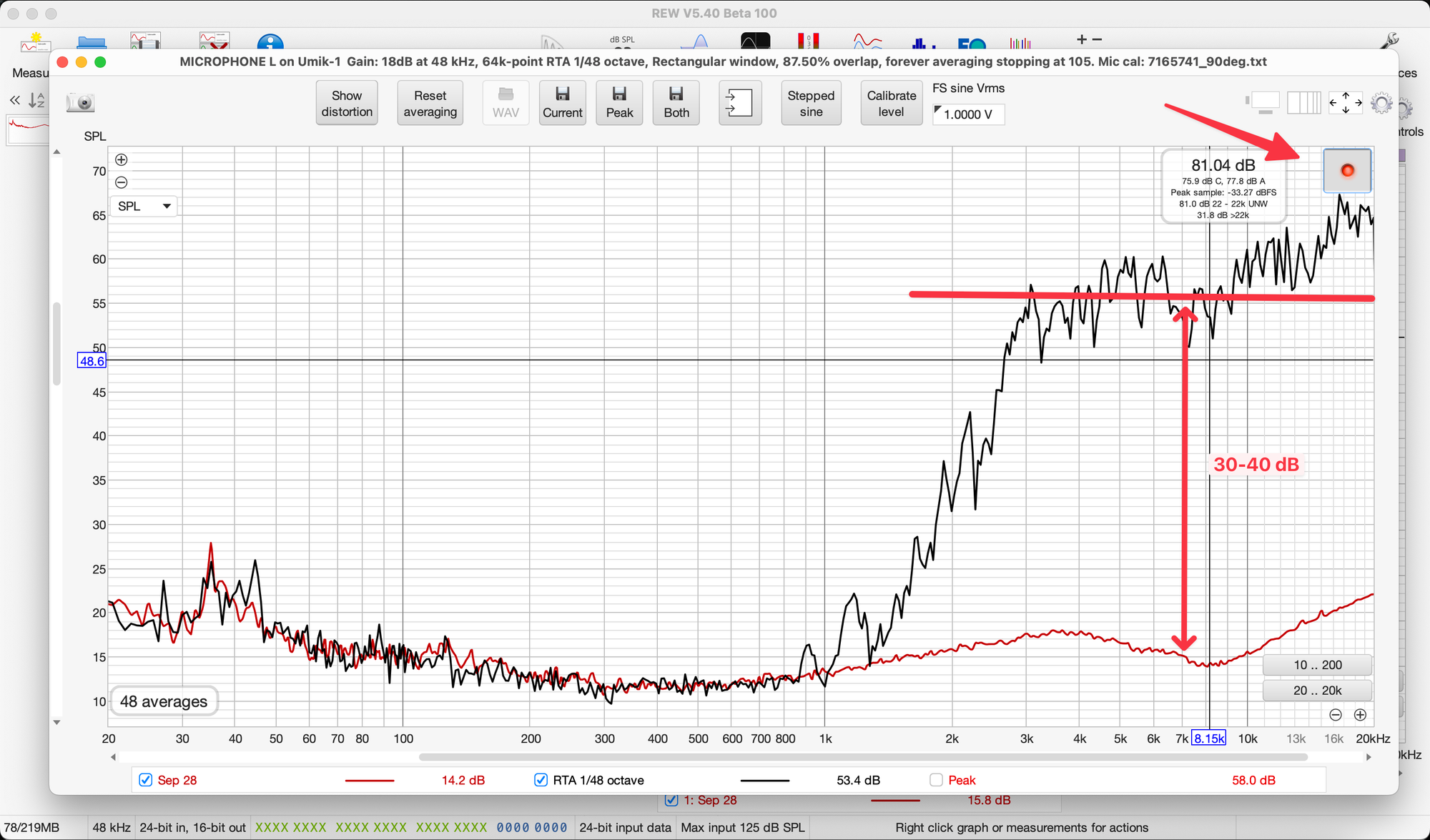
Task: Set frequency range to 20 .. 20k
Action: coord(1317,691)
